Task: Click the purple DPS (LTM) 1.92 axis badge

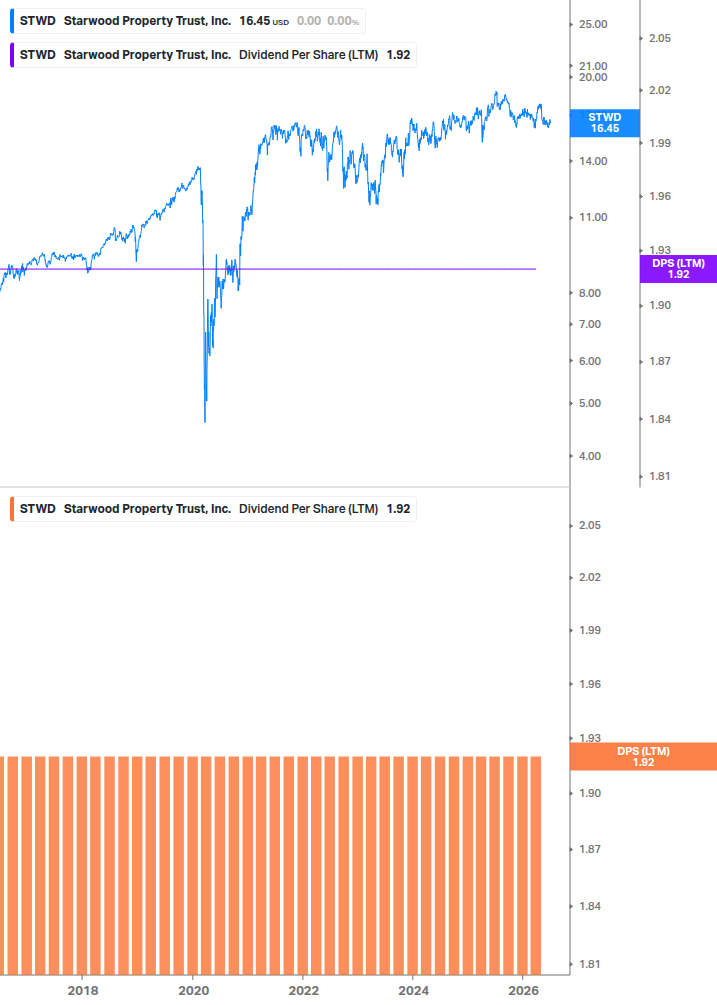Action: 679,269
